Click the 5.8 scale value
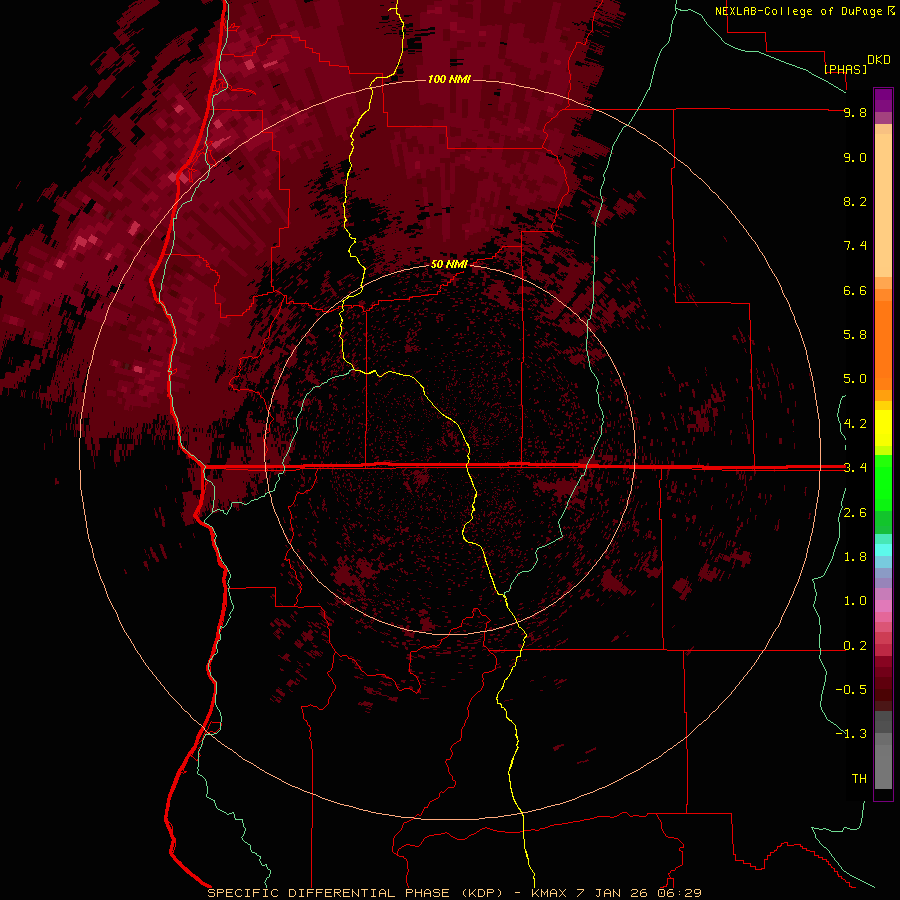The height and width of the screenshot is (900, 900). tap(855, 335)
